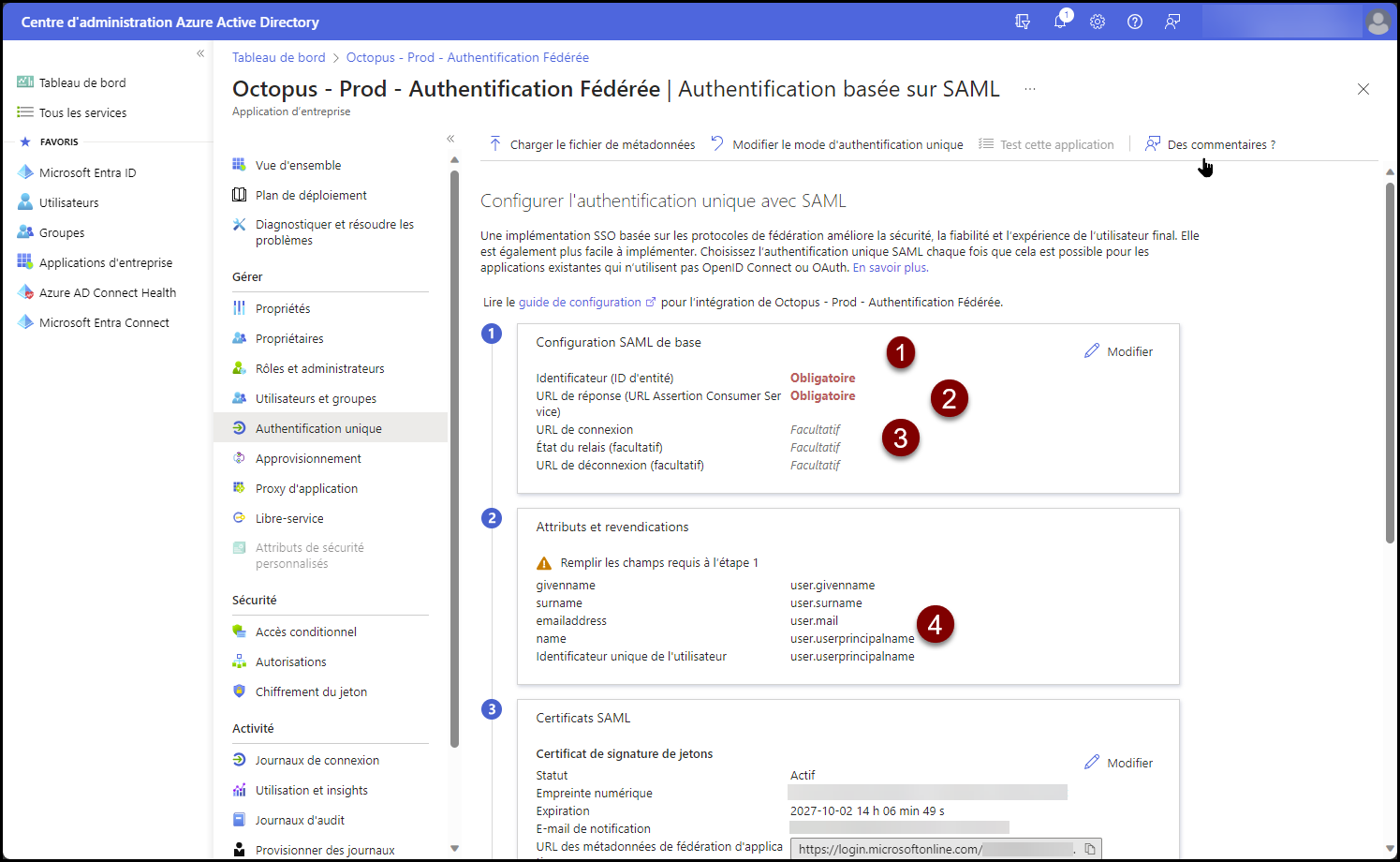Viewport: 1400px width, 862px height.
Task: Close the SAML authentication blade
Action: 1363,89
